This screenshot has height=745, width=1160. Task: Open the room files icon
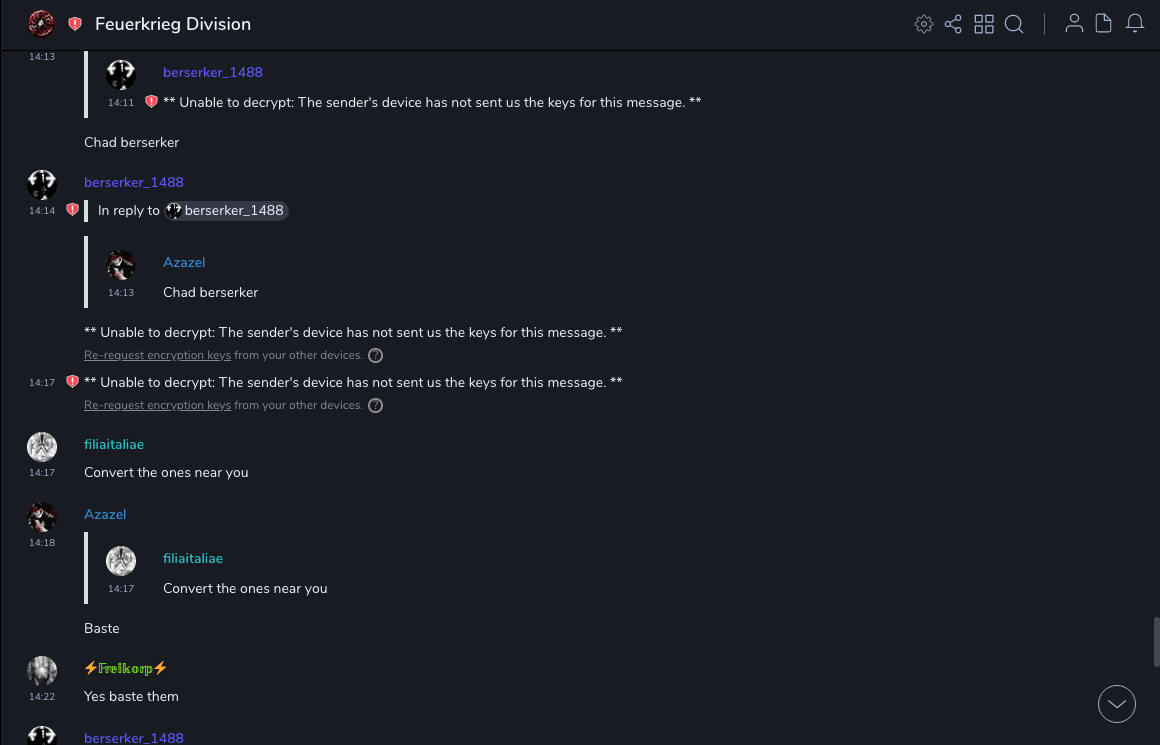(x=1104, y=24)
